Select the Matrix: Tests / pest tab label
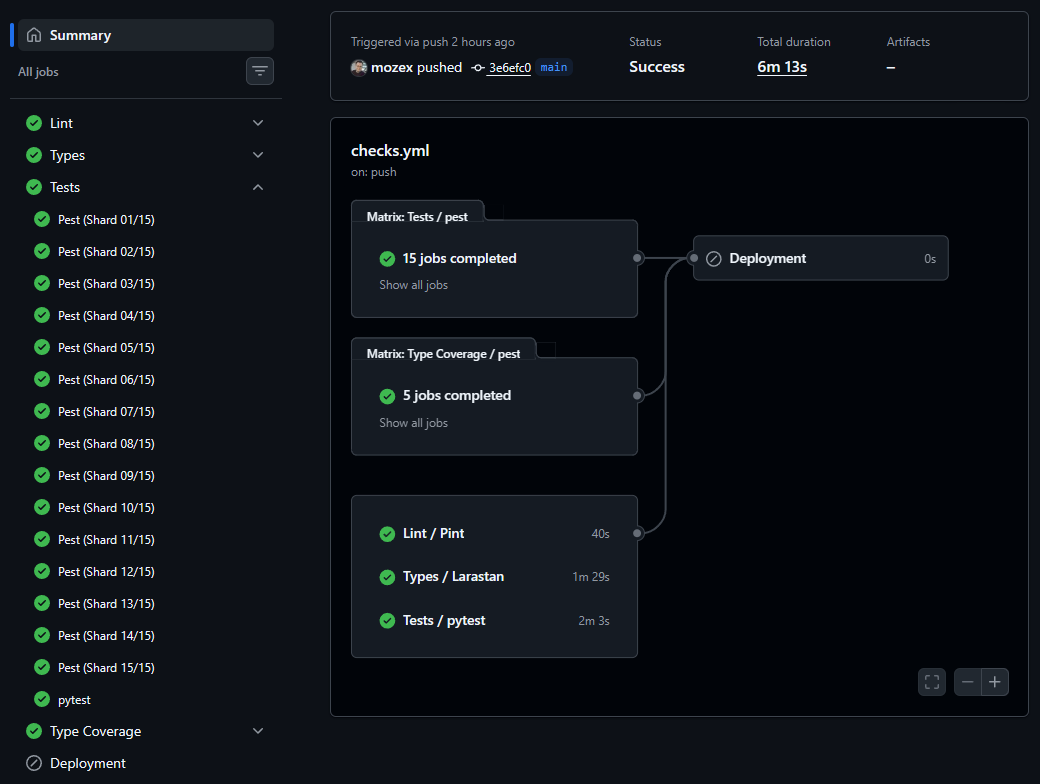The image size is (1040, 784). pos(417,217)
